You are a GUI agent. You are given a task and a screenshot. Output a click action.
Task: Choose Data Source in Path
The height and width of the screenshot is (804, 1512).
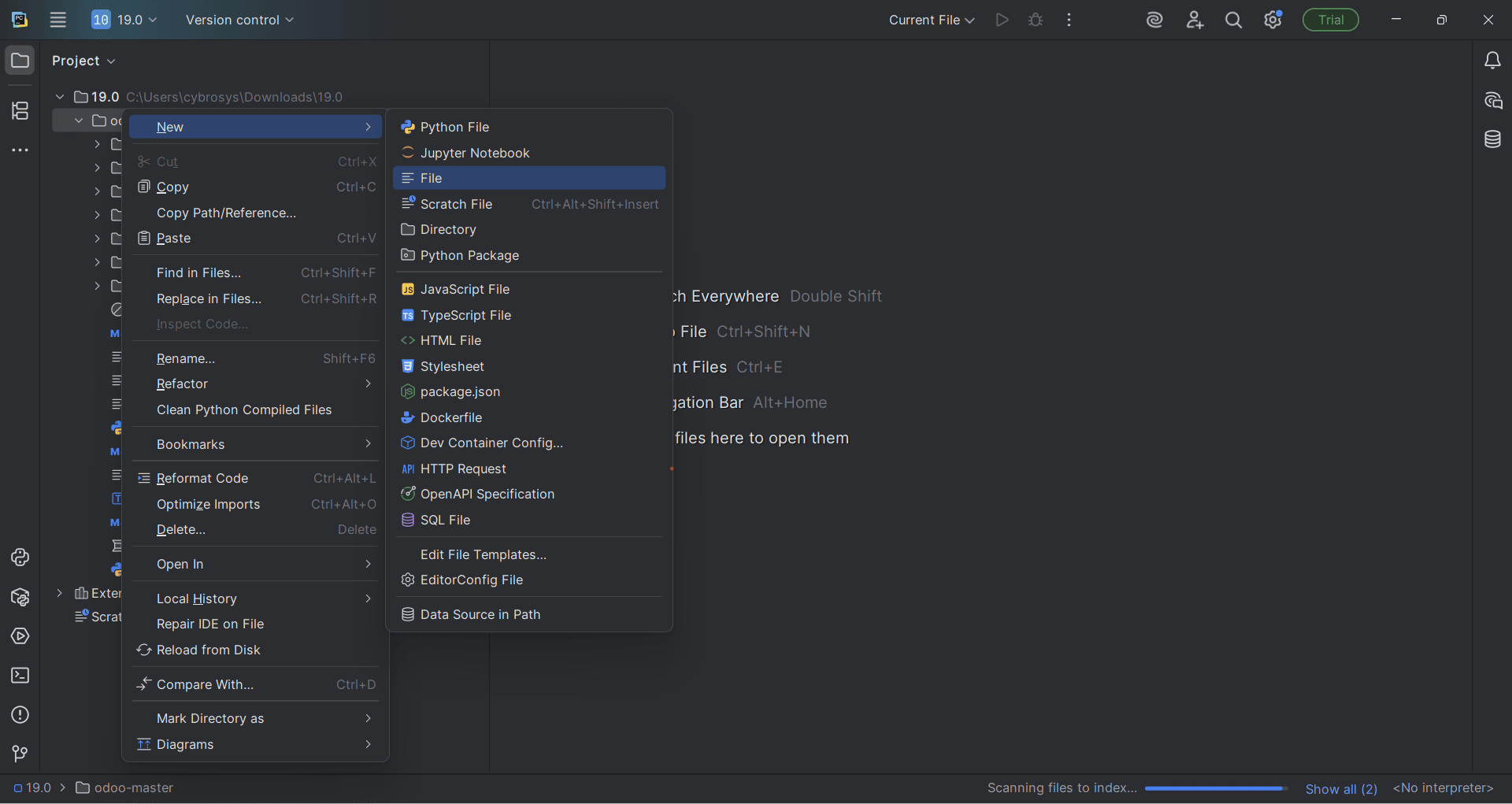tap(529, 614)
